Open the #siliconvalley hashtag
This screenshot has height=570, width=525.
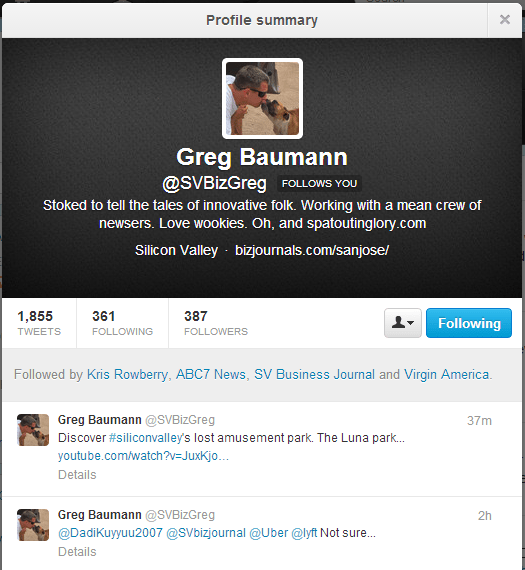coord(145,438)
